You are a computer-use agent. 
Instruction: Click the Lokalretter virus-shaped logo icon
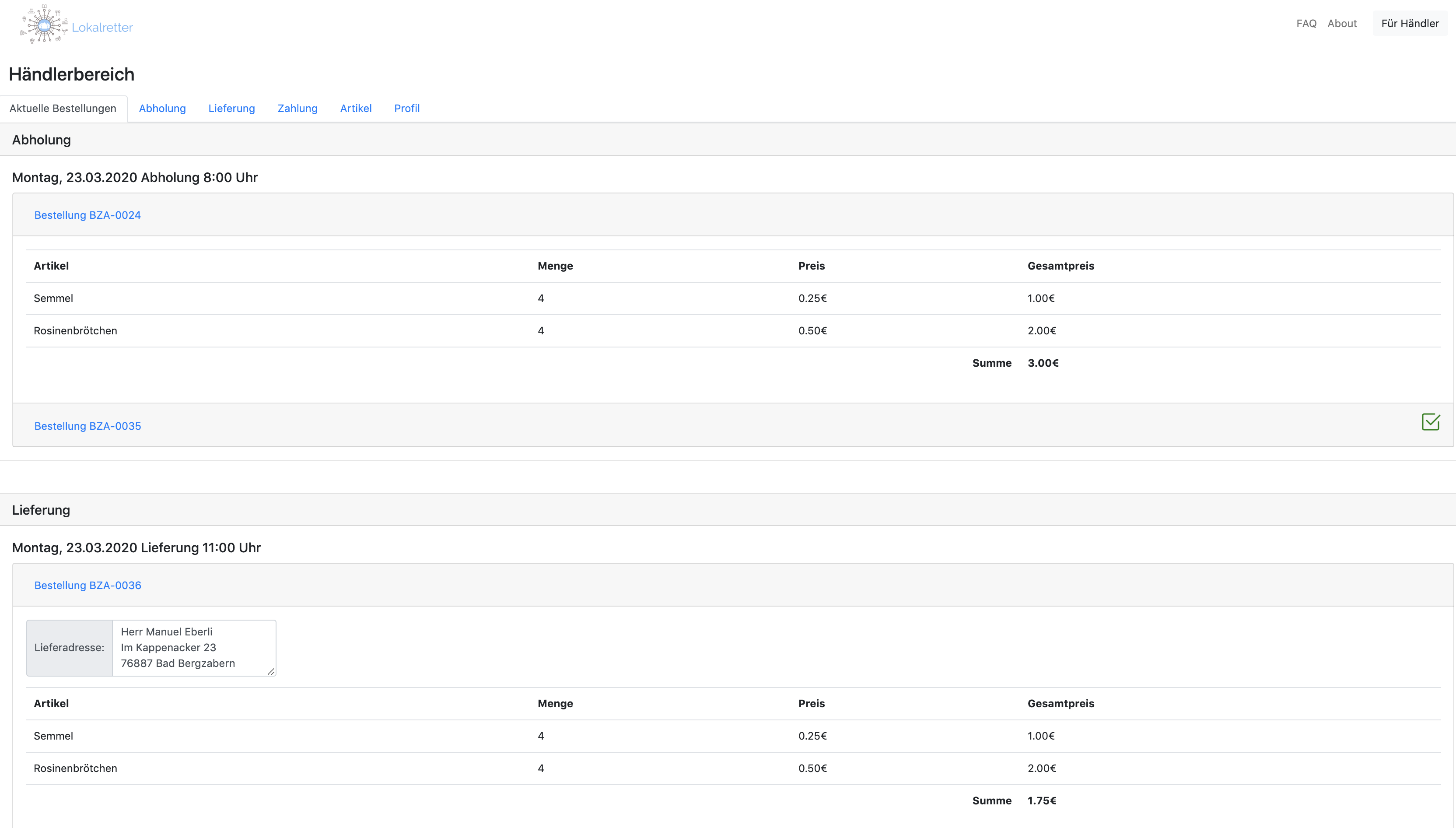point(44,25)
